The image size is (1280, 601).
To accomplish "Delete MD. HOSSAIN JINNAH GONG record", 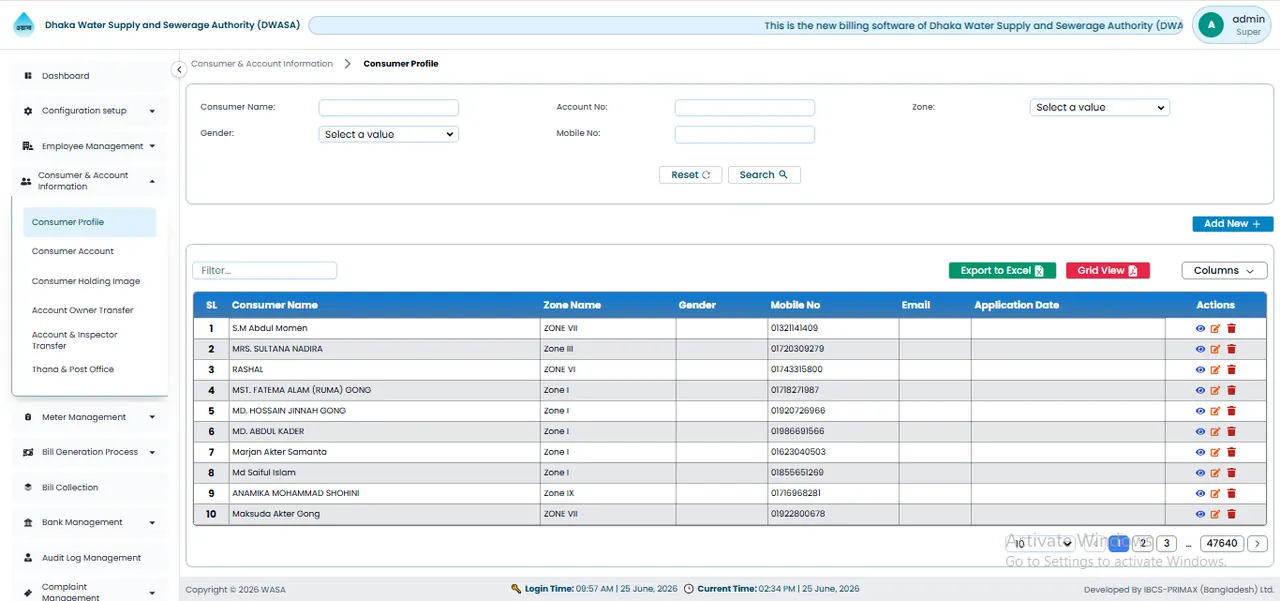I will [1231, 411].
